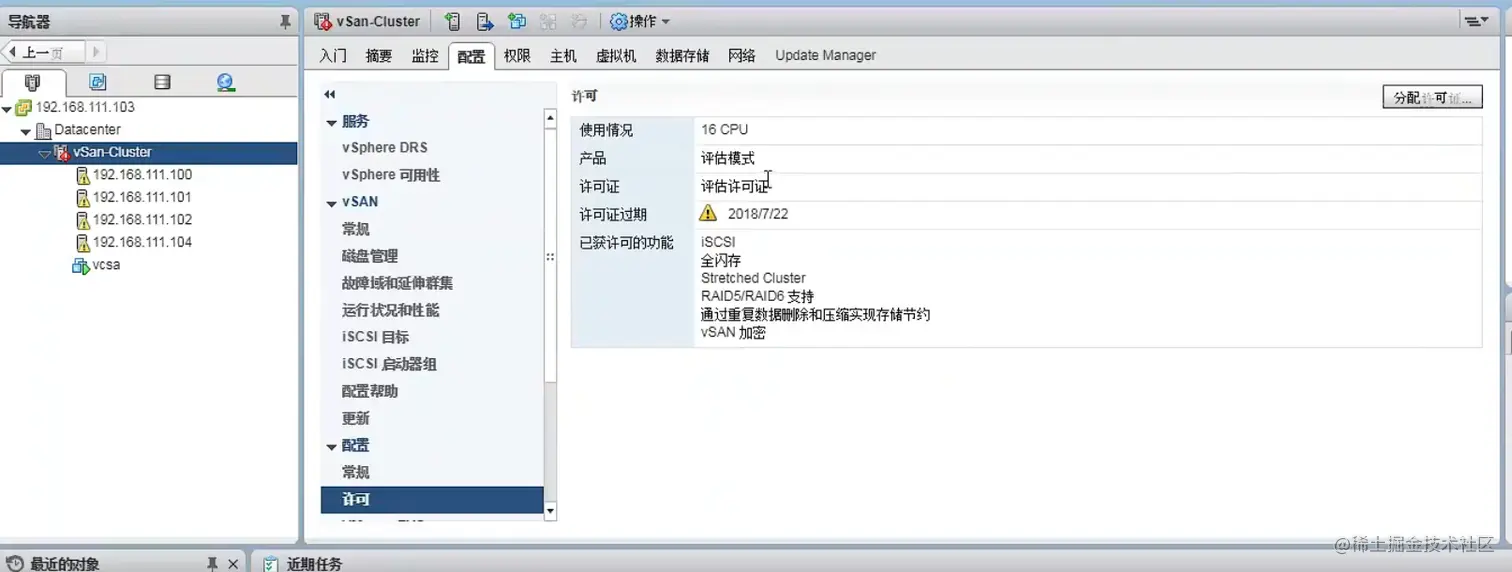Viewport: 1512px width, 572px height.
Task: Click the vSan-Cluster alert icon in tree
Action: pyautogui.click(x=62, y=153)
